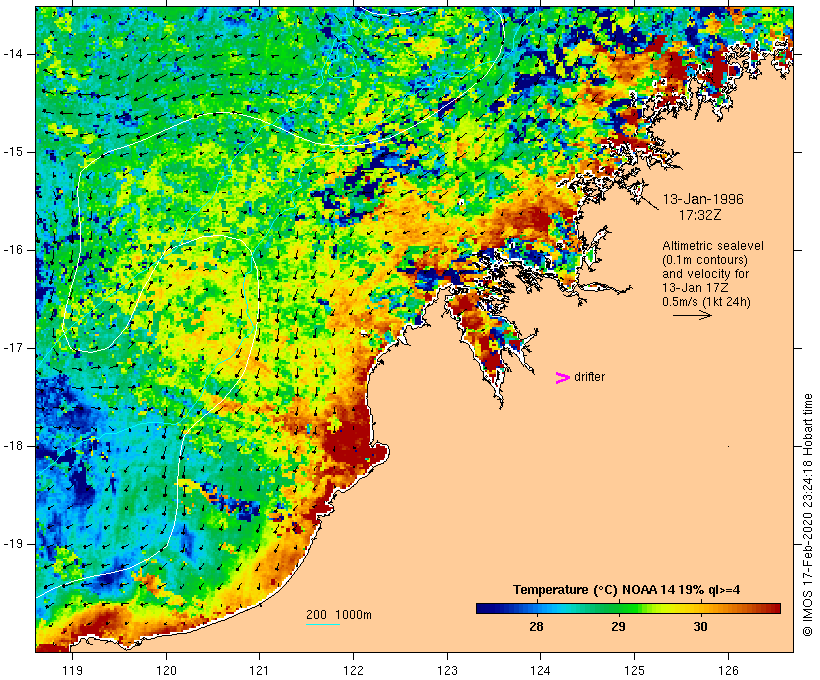This screenshot has height=680, width=820.
Task: Click the magenta drifter legend marker
Action: [x=563, y=378]
